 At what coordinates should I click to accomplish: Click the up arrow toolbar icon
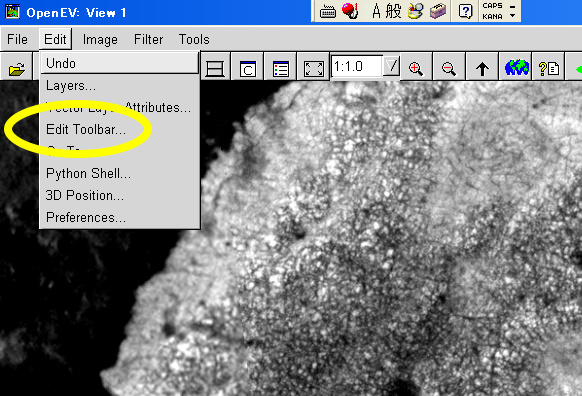point(482,68)
